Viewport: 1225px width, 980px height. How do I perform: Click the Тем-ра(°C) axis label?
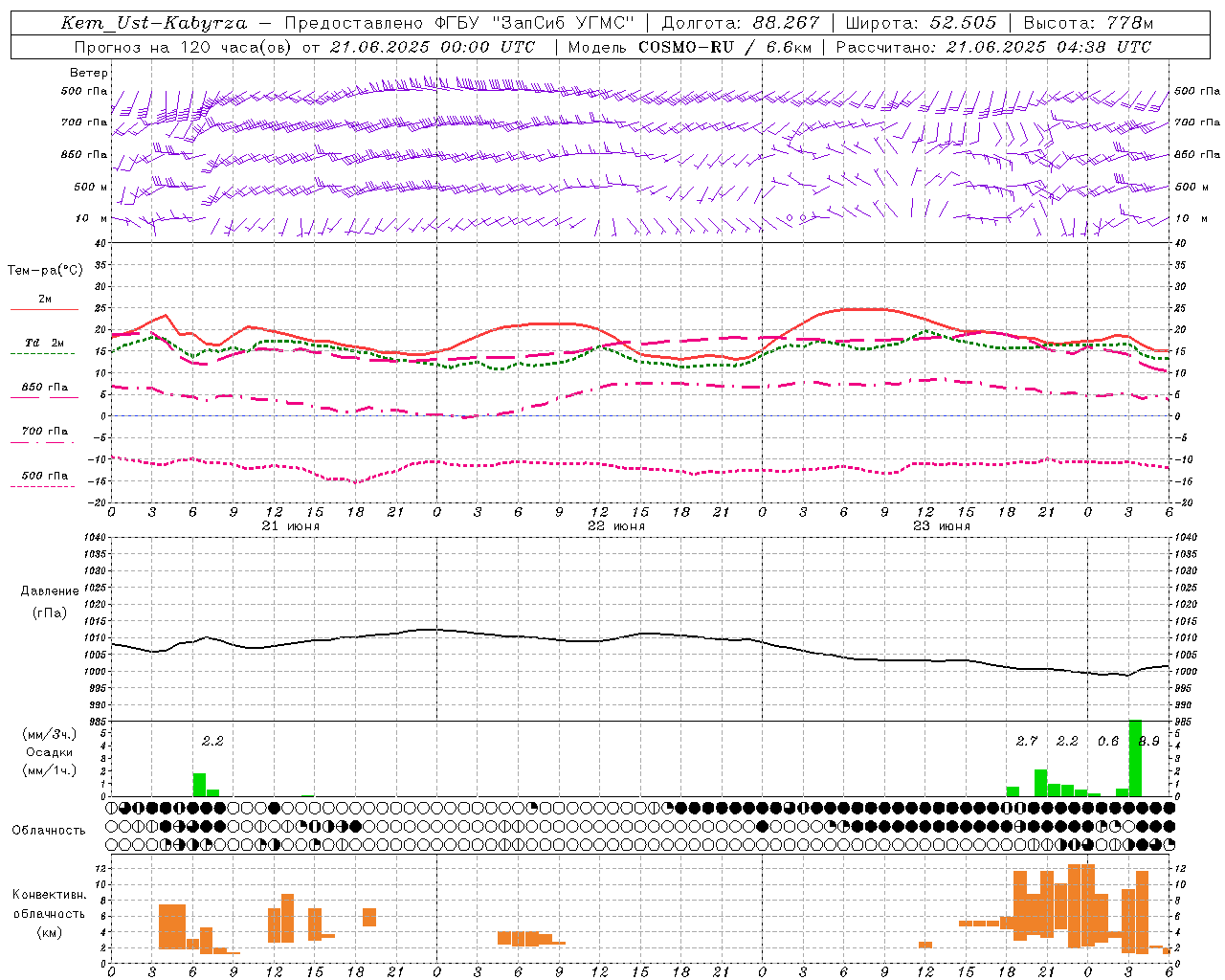coord(45,271)
